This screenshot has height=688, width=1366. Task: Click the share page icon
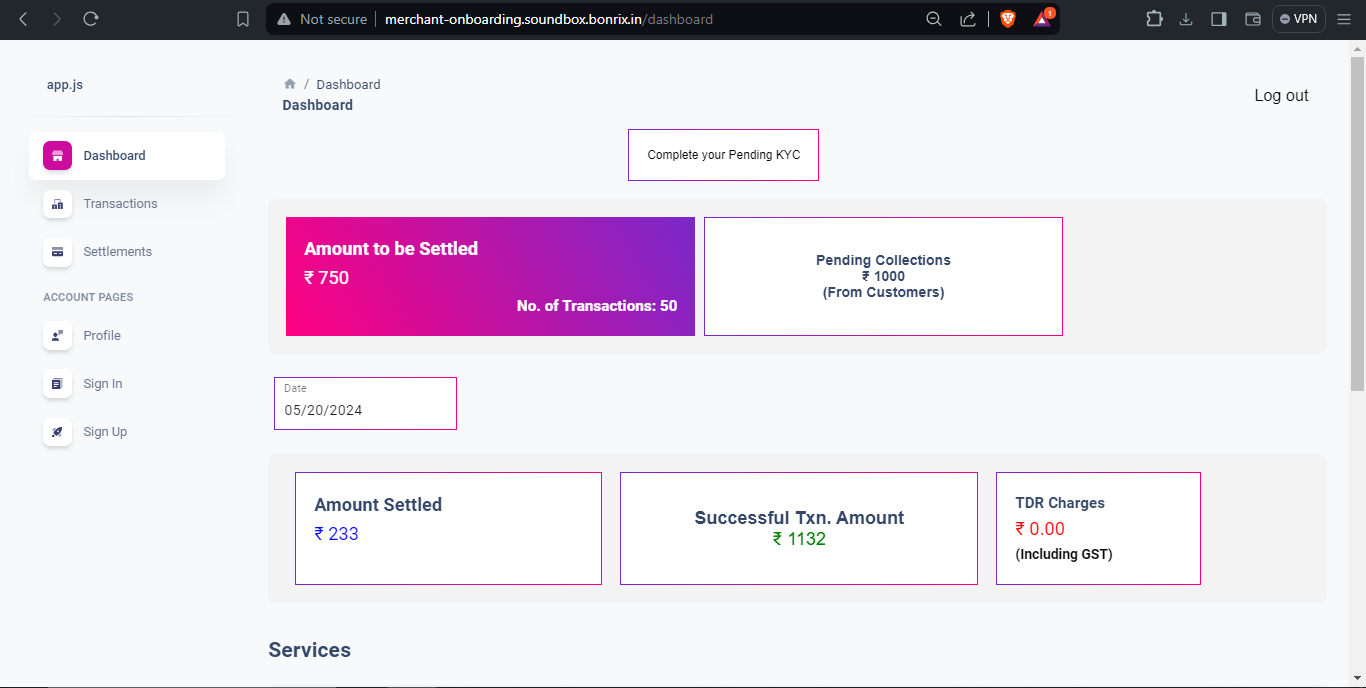967,19
